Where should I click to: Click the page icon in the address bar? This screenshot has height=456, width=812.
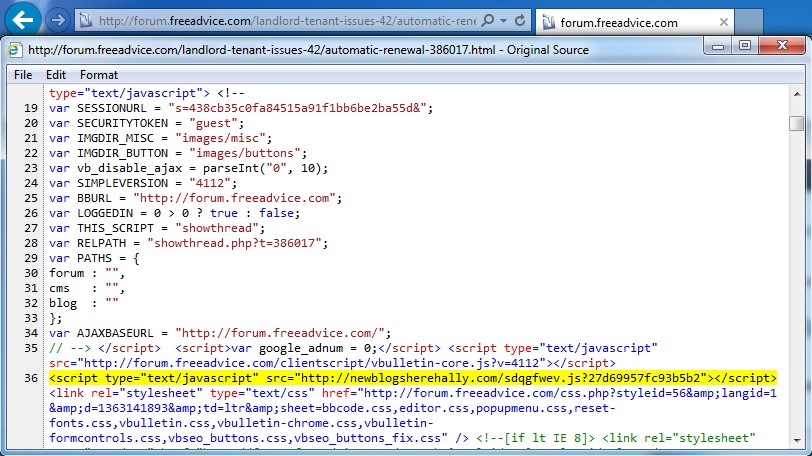pyautogui.click(x=87, y=21)
